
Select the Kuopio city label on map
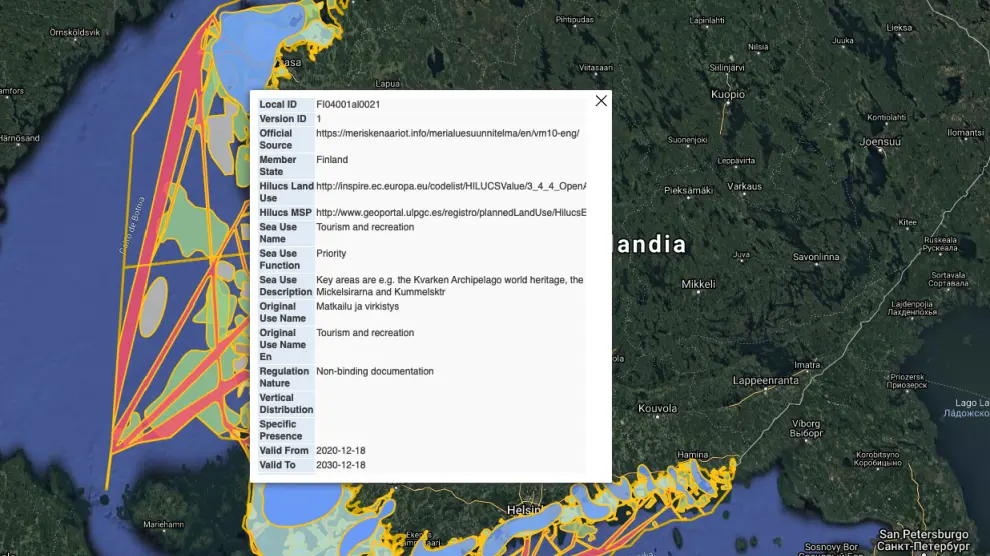[727, 95]
